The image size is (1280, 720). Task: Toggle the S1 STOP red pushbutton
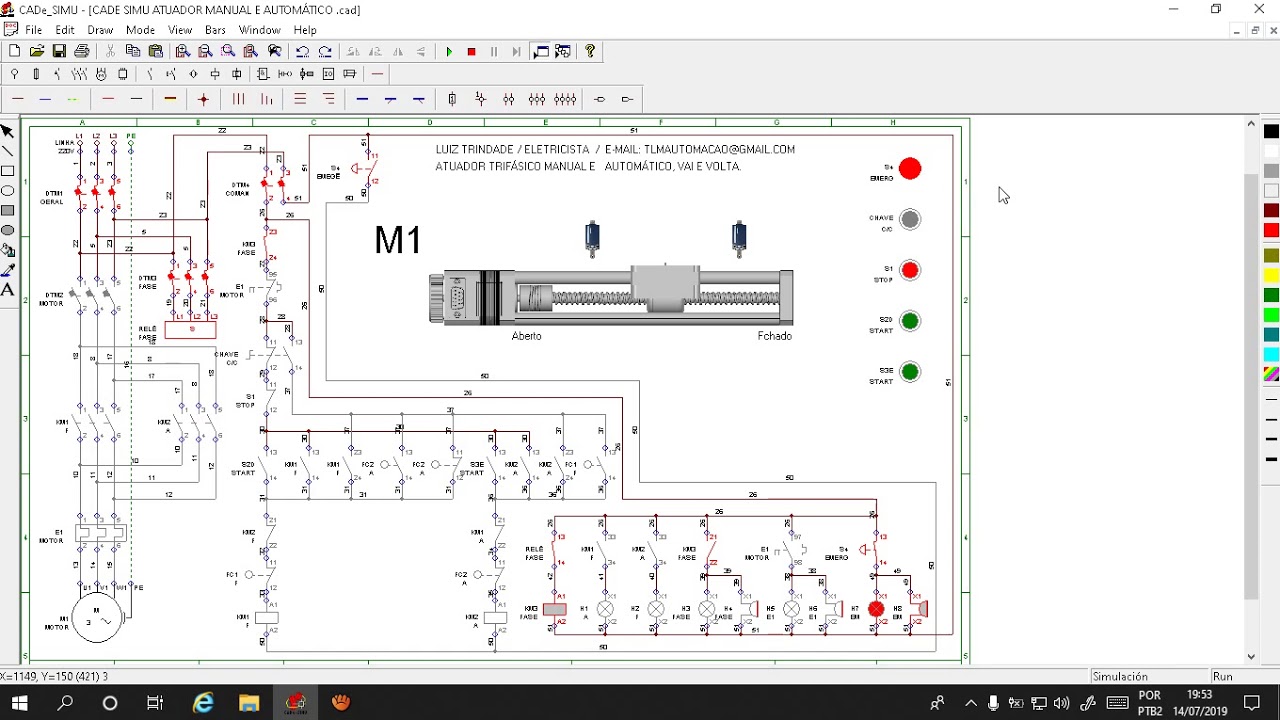(x=910, y=270)
